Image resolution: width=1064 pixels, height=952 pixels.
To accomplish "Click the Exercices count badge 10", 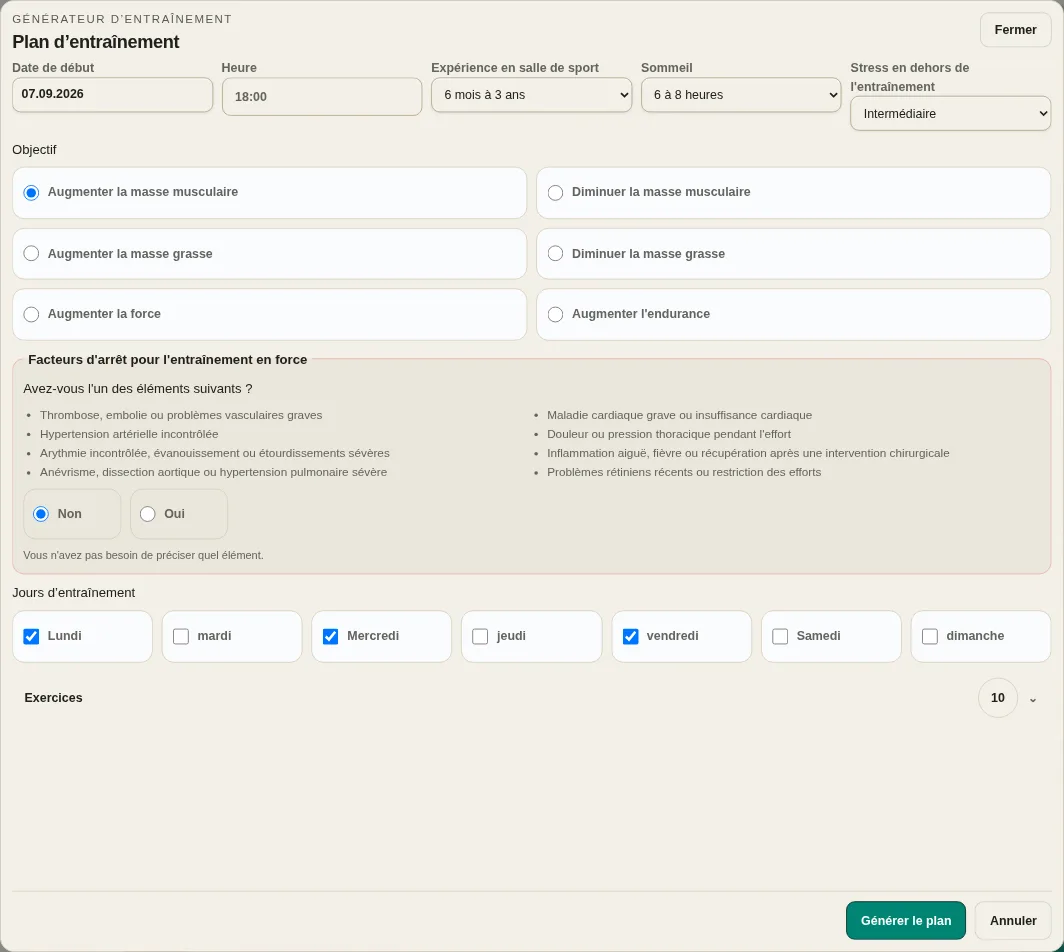I will click(x=998, y=698).
